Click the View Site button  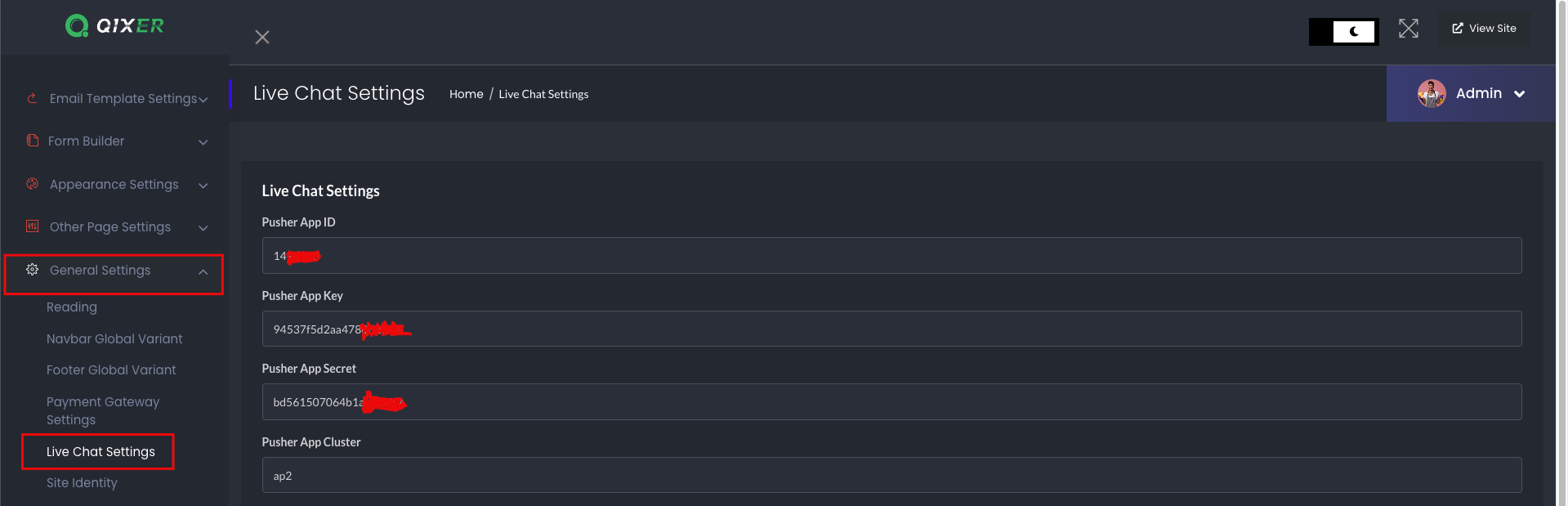point(1484,29)
